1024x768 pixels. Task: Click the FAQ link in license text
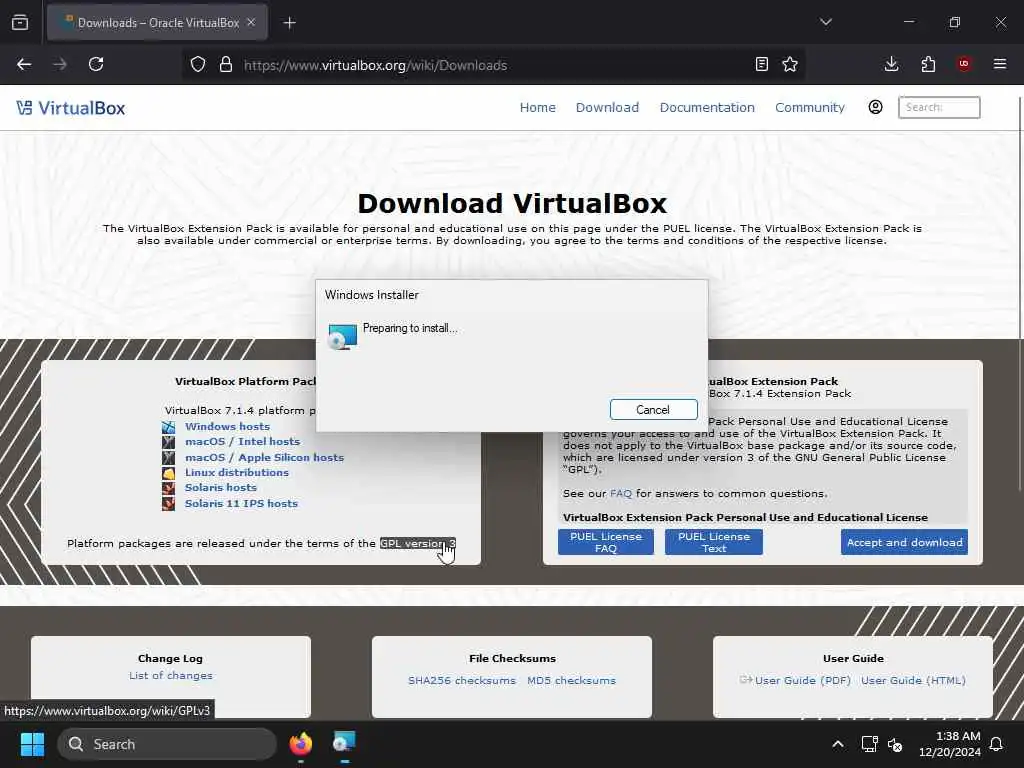click(620, 494)
